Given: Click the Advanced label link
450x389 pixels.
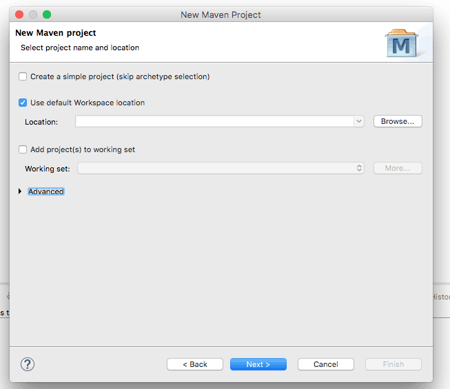Looking at the screenshot, I should 46,191.
